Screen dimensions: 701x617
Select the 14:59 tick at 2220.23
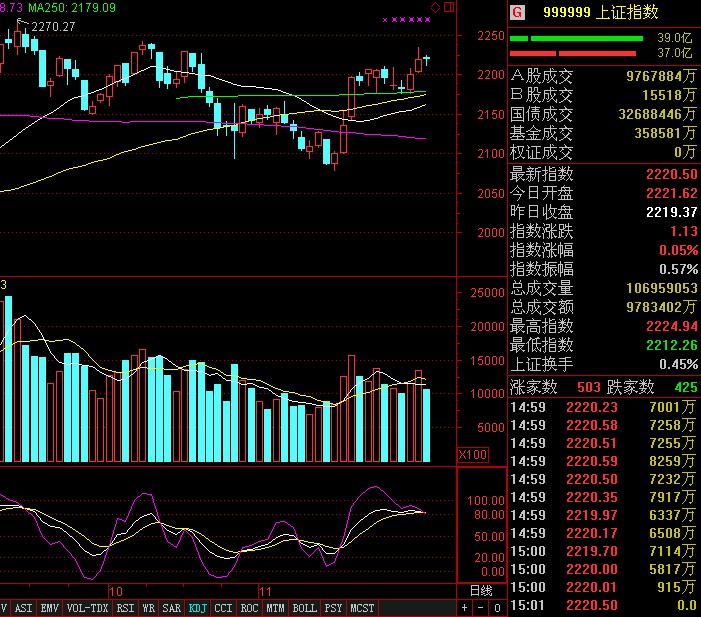tap(604, 407)
